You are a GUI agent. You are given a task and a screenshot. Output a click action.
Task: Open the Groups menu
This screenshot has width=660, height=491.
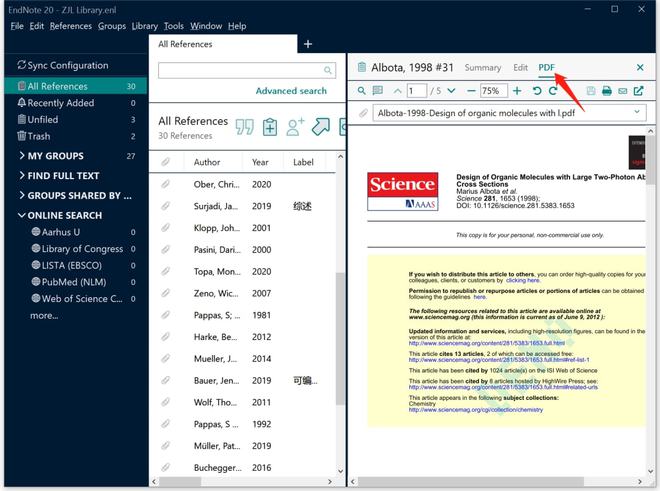112,26
